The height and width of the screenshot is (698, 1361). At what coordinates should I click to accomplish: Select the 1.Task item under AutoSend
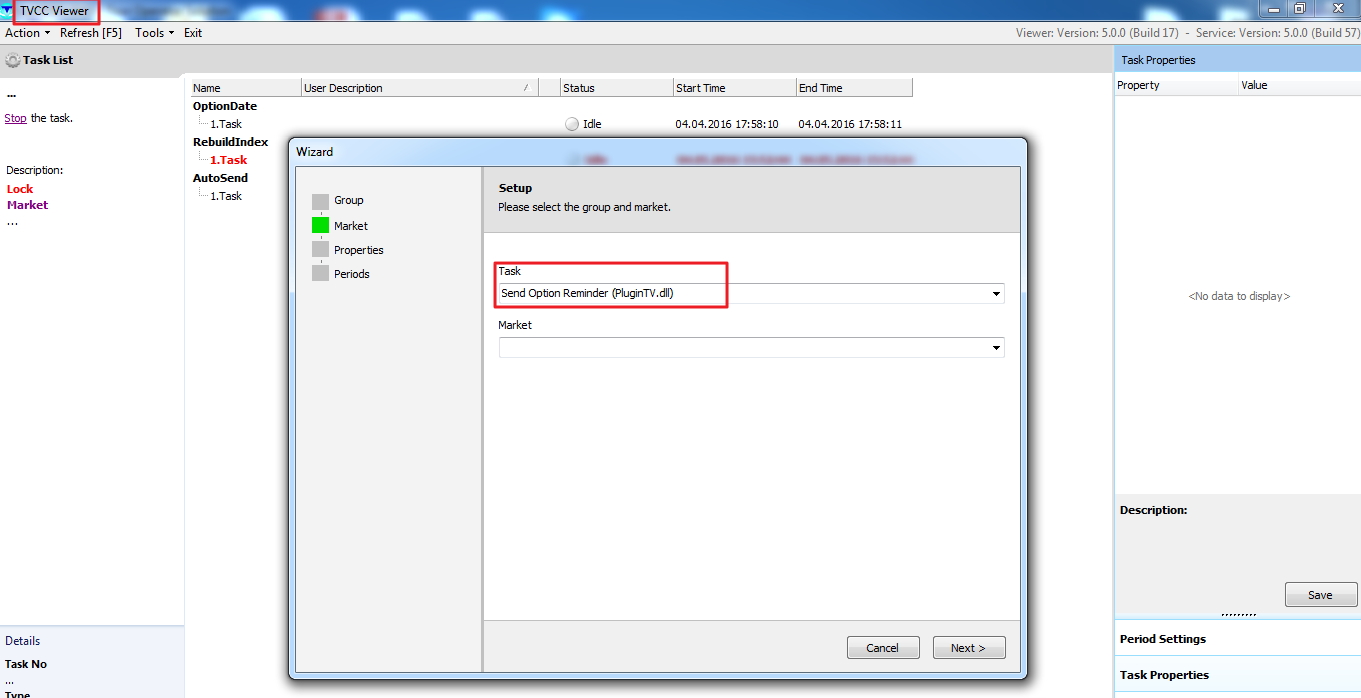(226, 196)
